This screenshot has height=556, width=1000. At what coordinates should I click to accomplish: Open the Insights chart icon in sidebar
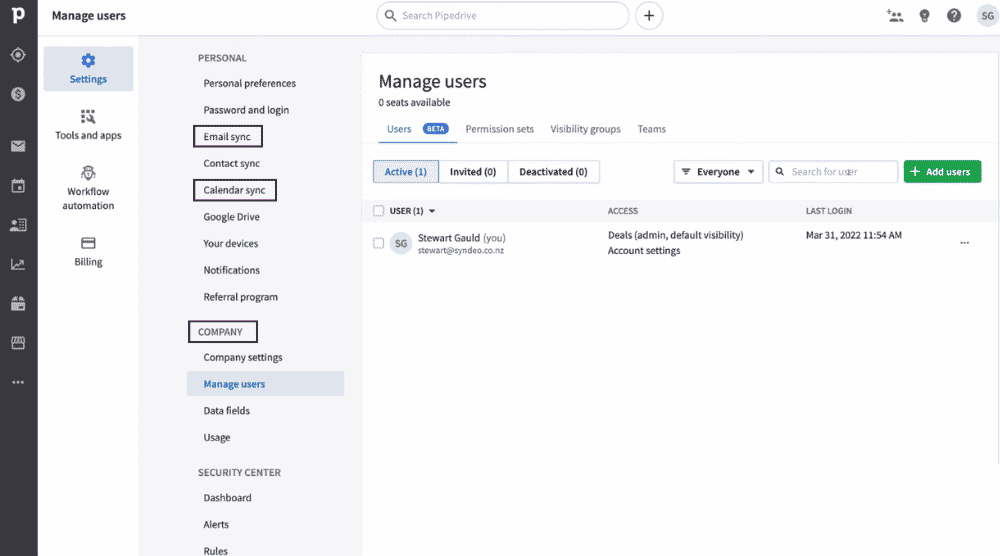tap(18, 265)
